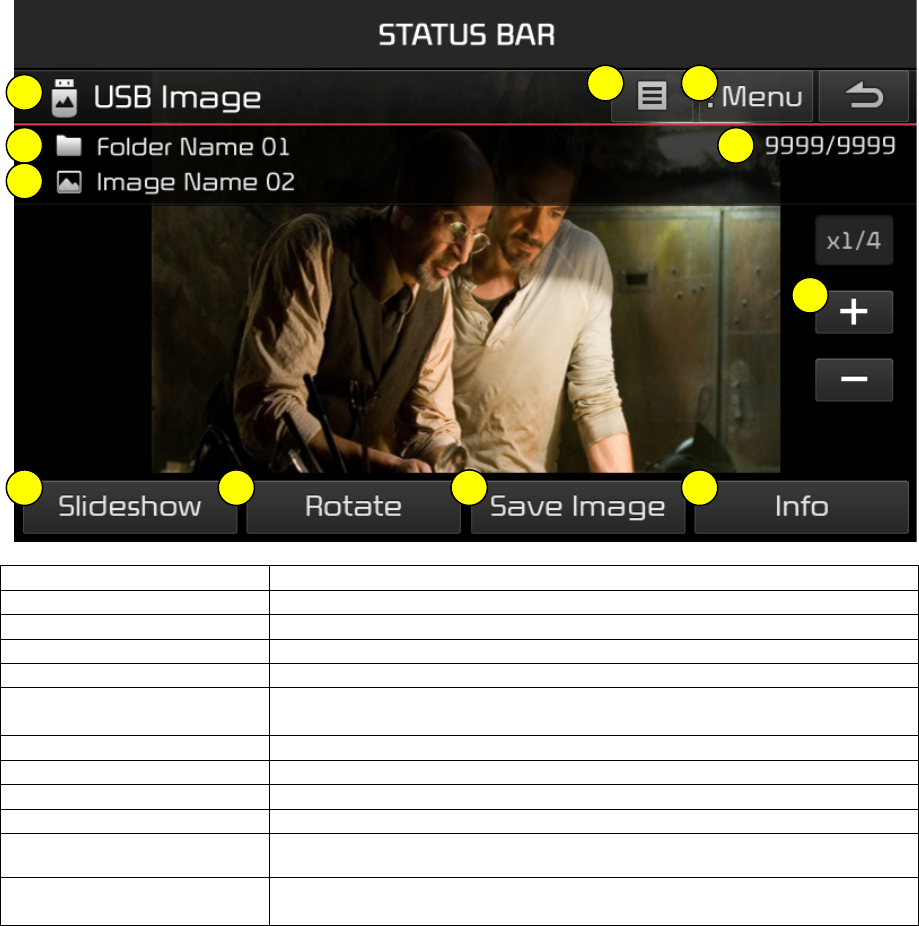This screenshot has width=919, height=926.
Task: Click the folder icon beside Folder Name 01
Action: click(x=69, y=146)
